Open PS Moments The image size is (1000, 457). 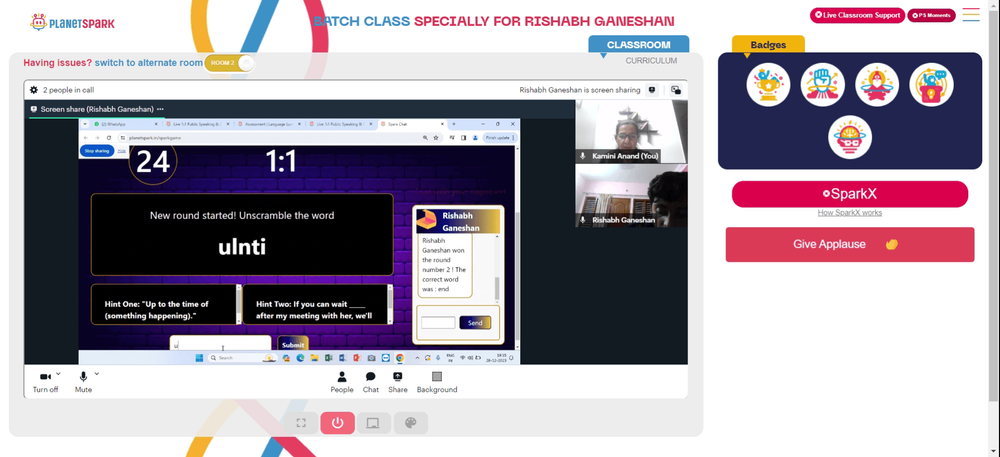[931, 15]
